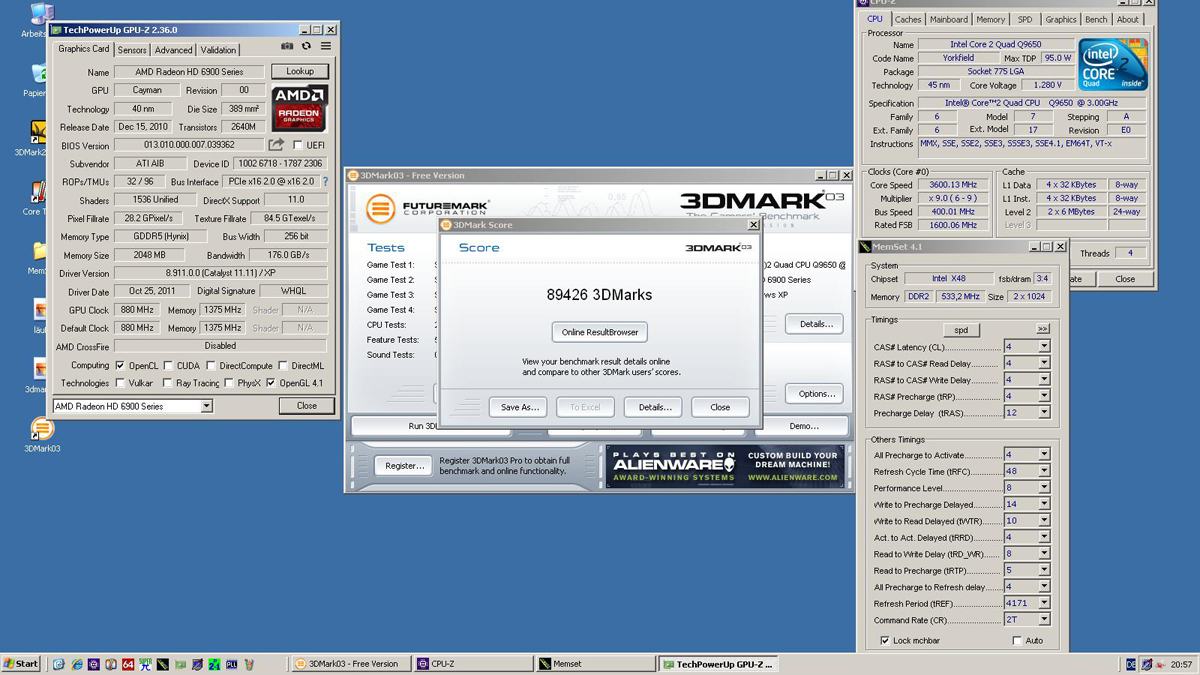Switch to the Sensors tab in GPU-Z
The height and width of the screenshot is (675, 1200).
[x=132, y=50]
